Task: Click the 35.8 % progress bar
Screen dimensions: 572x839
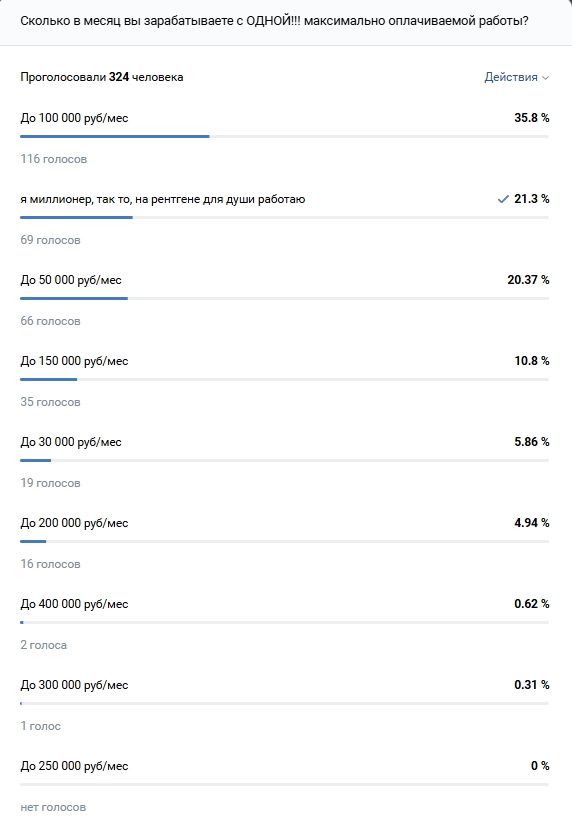Action: pos(285,136)
